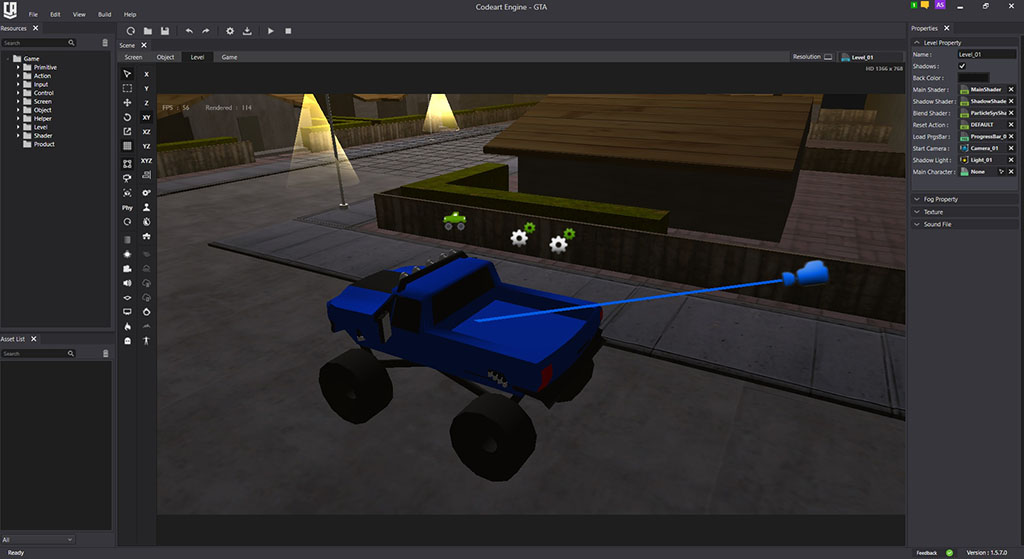Expand the Fog Property section
The image size is (1024, 559).
click(x=940, y=199)
